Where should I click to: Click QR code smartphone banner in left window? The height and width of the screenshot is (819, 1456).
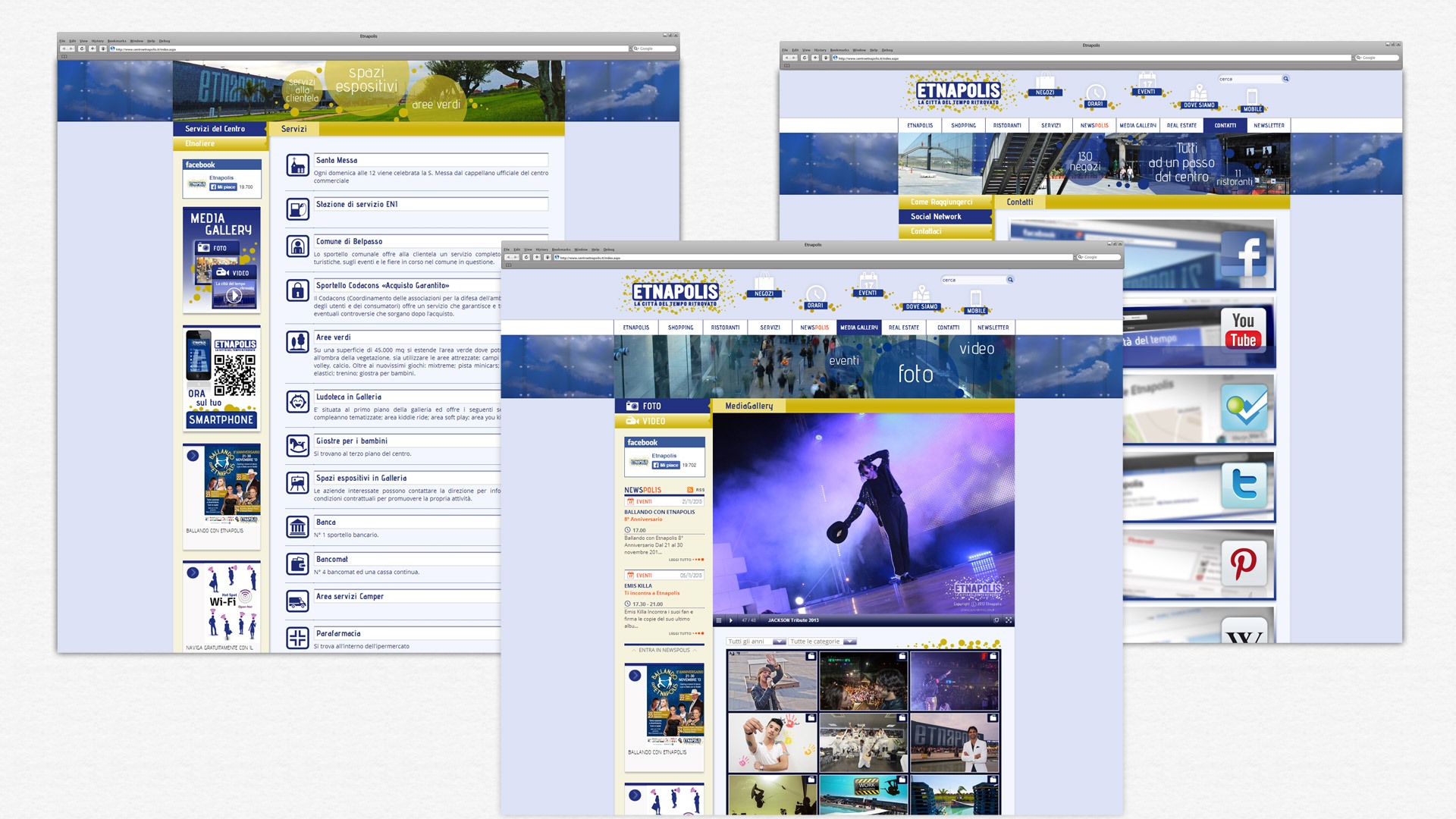(x=221, y=378)
